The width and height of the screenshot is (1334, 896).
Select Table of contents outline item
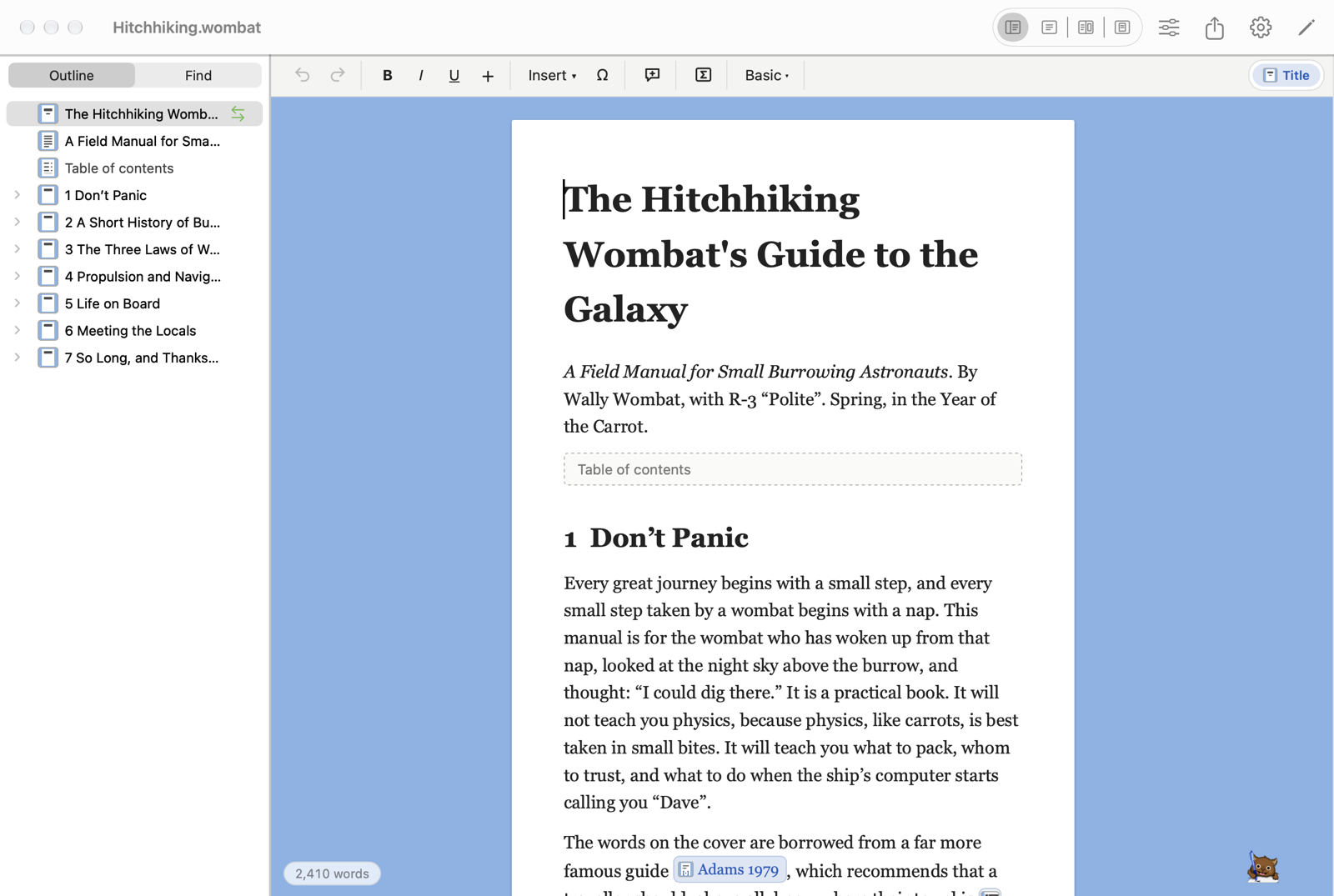134,168
